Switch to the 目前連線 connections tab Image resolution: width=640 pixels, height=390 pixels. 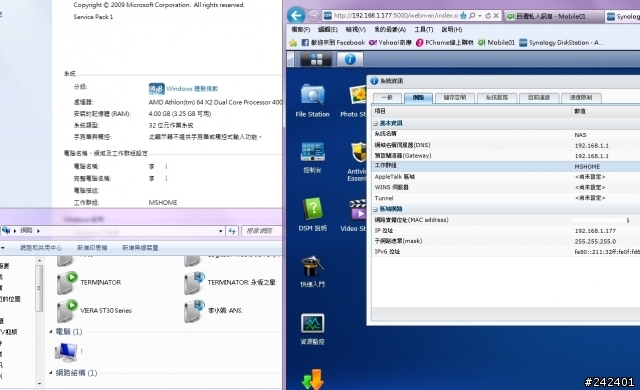(539, 98)
